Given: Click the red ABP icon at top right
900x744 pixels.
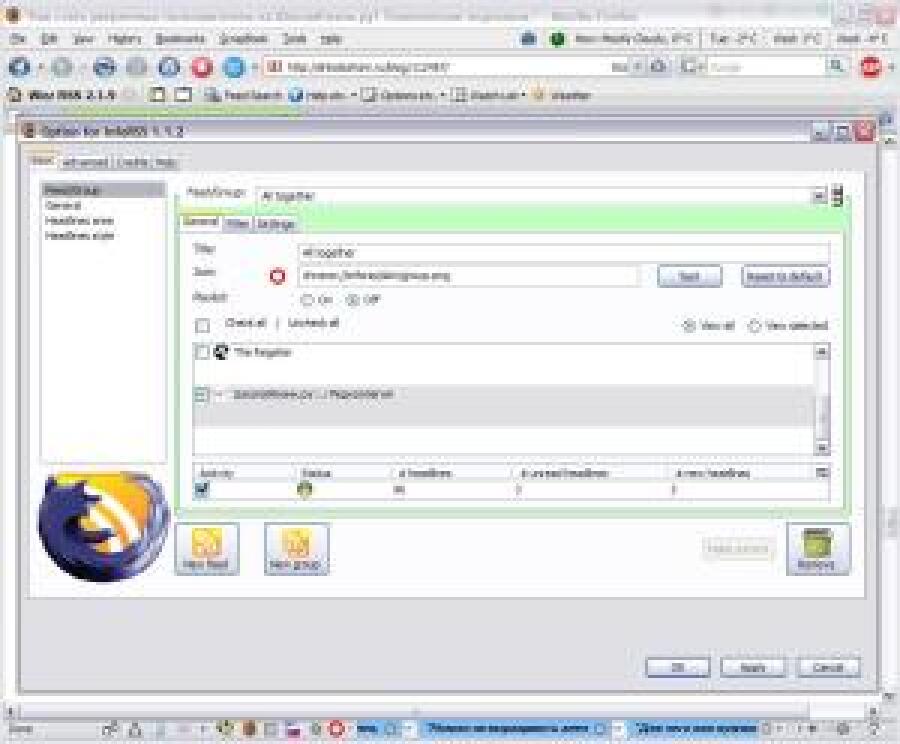Looking at the screenshot, I should coord(870,67).
